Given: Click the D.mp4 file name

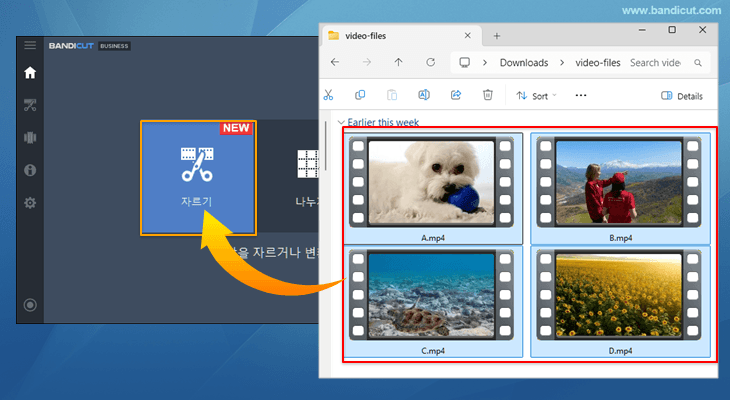Looking at the screenshot, I should [x=621, y=351].
